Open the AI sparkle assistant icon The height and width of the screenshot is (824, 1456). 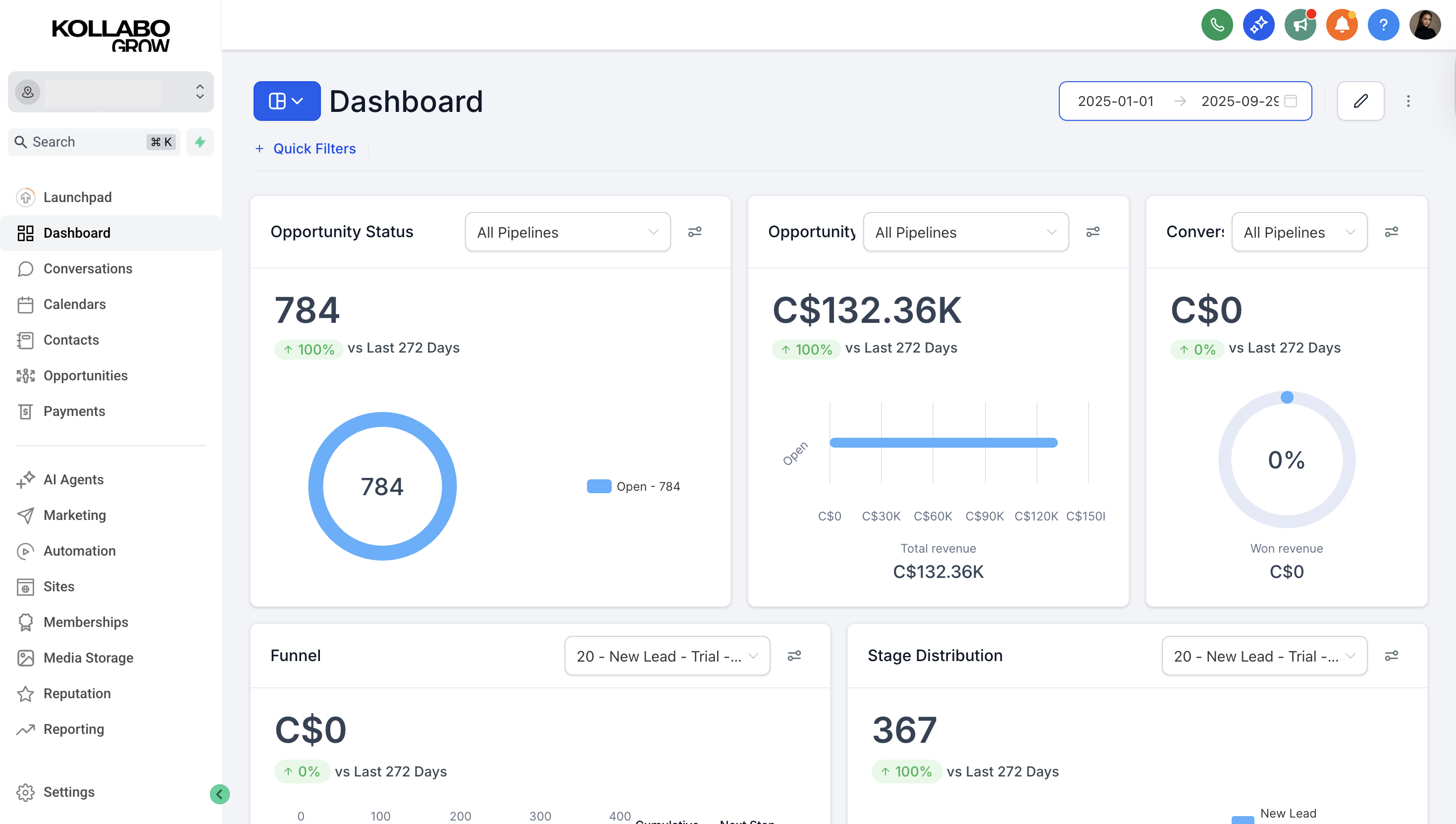[1258, 25]
